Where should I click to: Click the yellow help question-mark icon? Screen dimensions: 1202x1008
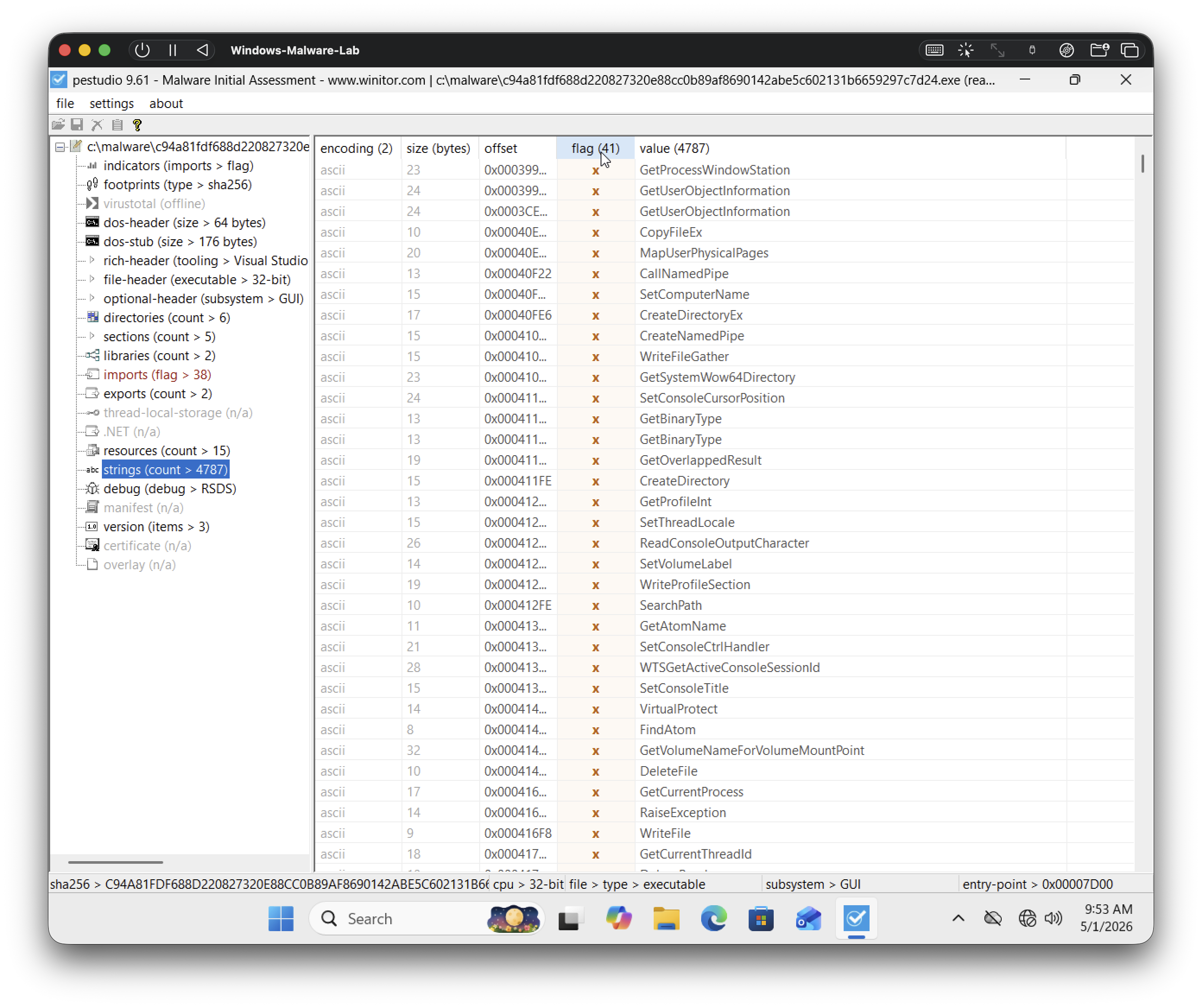137,124
